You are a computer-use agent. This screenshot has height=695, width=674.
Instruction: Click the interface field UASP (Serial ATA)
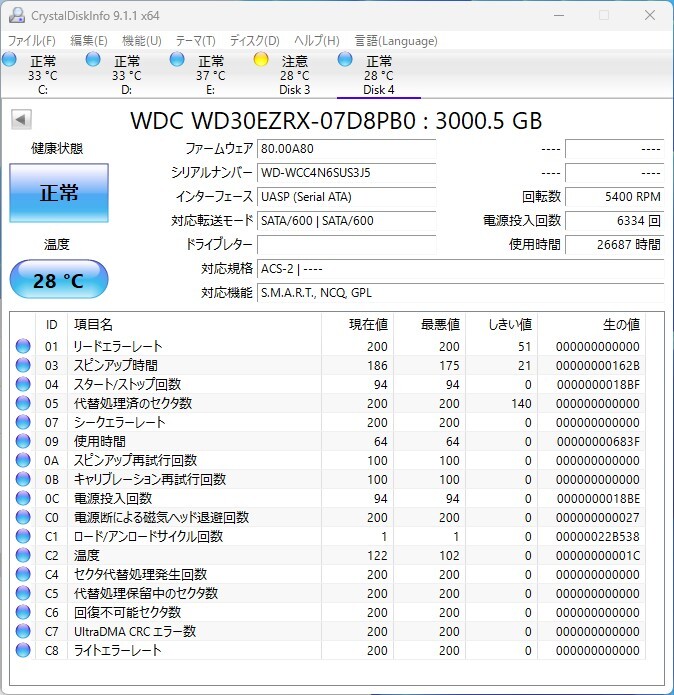pos(347,197)
